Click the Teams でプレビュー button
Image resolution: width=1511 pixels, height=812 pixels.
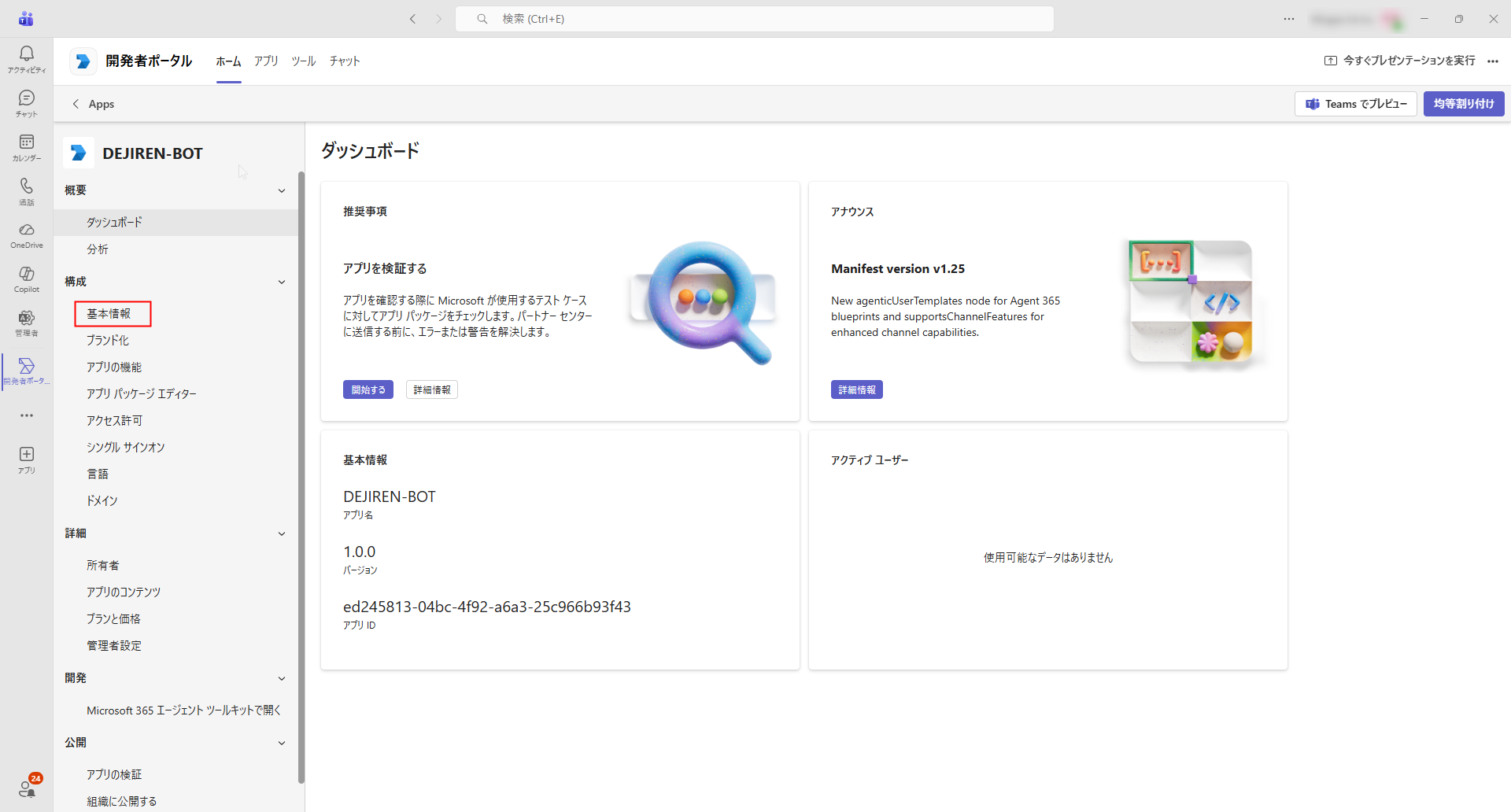[x=1356, y=104]
